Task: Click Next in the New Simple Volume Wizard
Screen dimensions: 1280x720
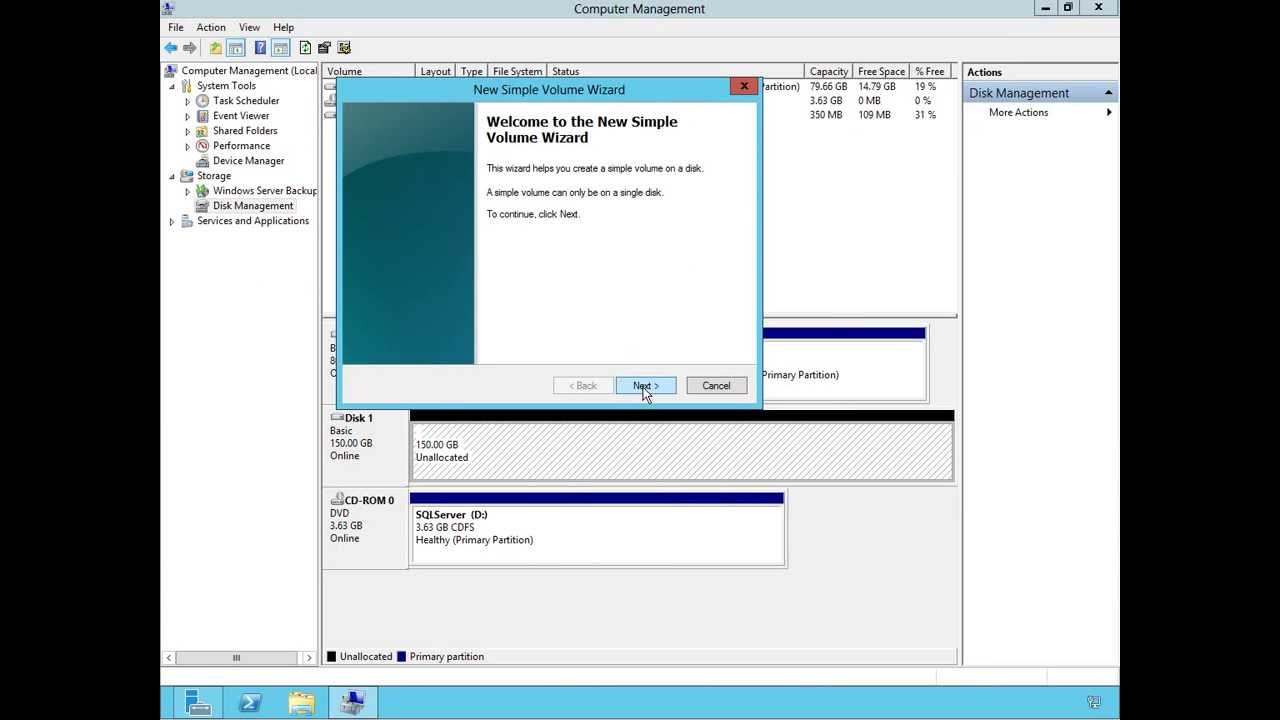Action: coord(646,386)
